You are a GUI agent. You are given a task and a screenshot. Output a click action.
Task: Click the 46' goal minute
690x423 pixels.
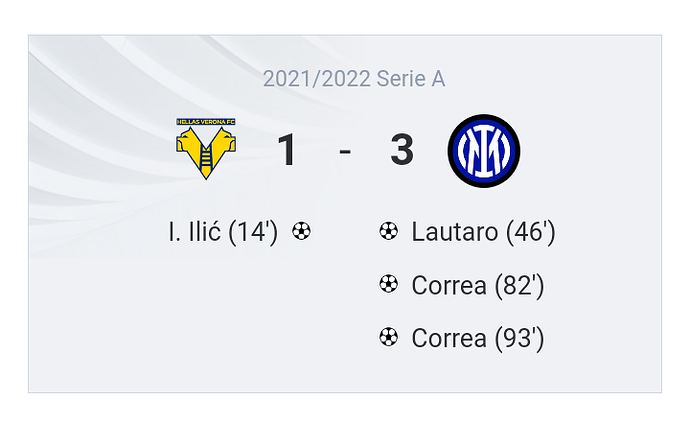coord(530,233)
